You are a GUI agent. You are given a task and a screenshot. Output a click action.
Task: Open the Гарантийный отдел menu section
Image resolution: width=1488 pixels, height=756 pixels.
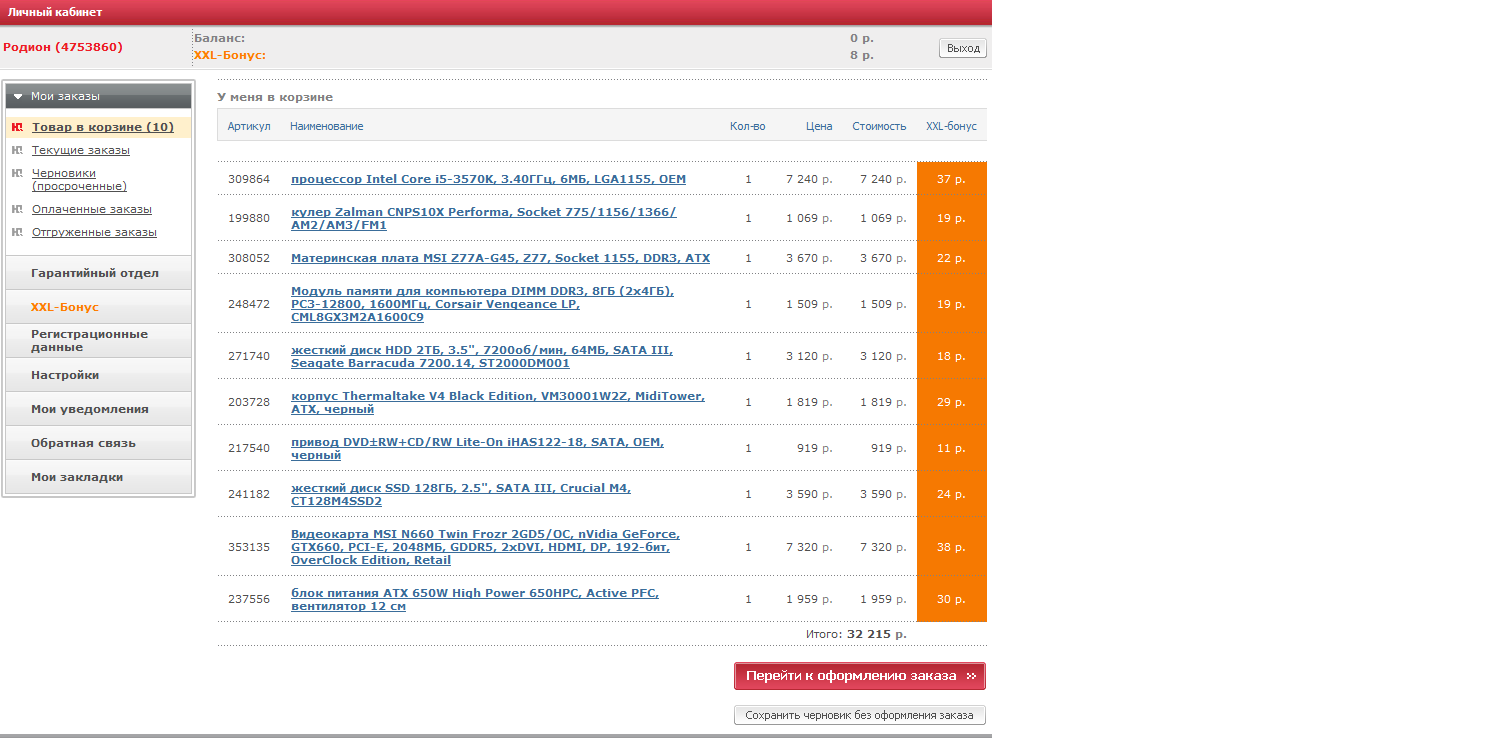click(x=95, y=273)
